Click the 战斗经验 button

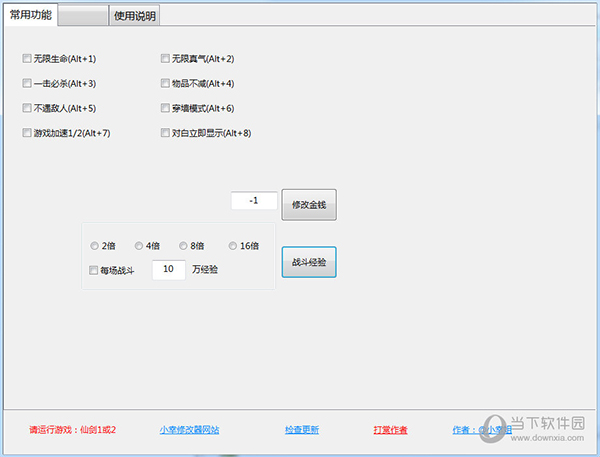click(308, 263)
